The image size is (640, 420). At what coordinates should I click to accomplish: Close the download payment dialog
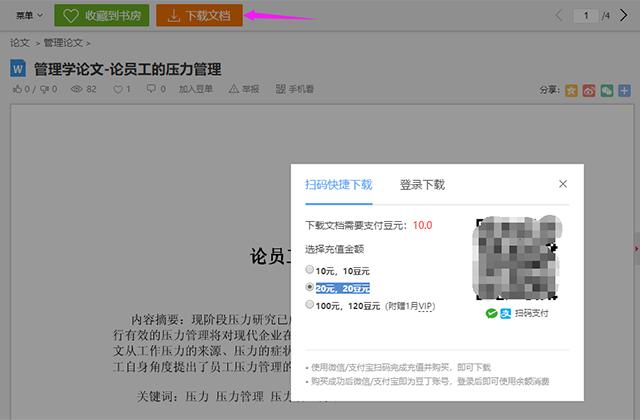click(563, 184)
